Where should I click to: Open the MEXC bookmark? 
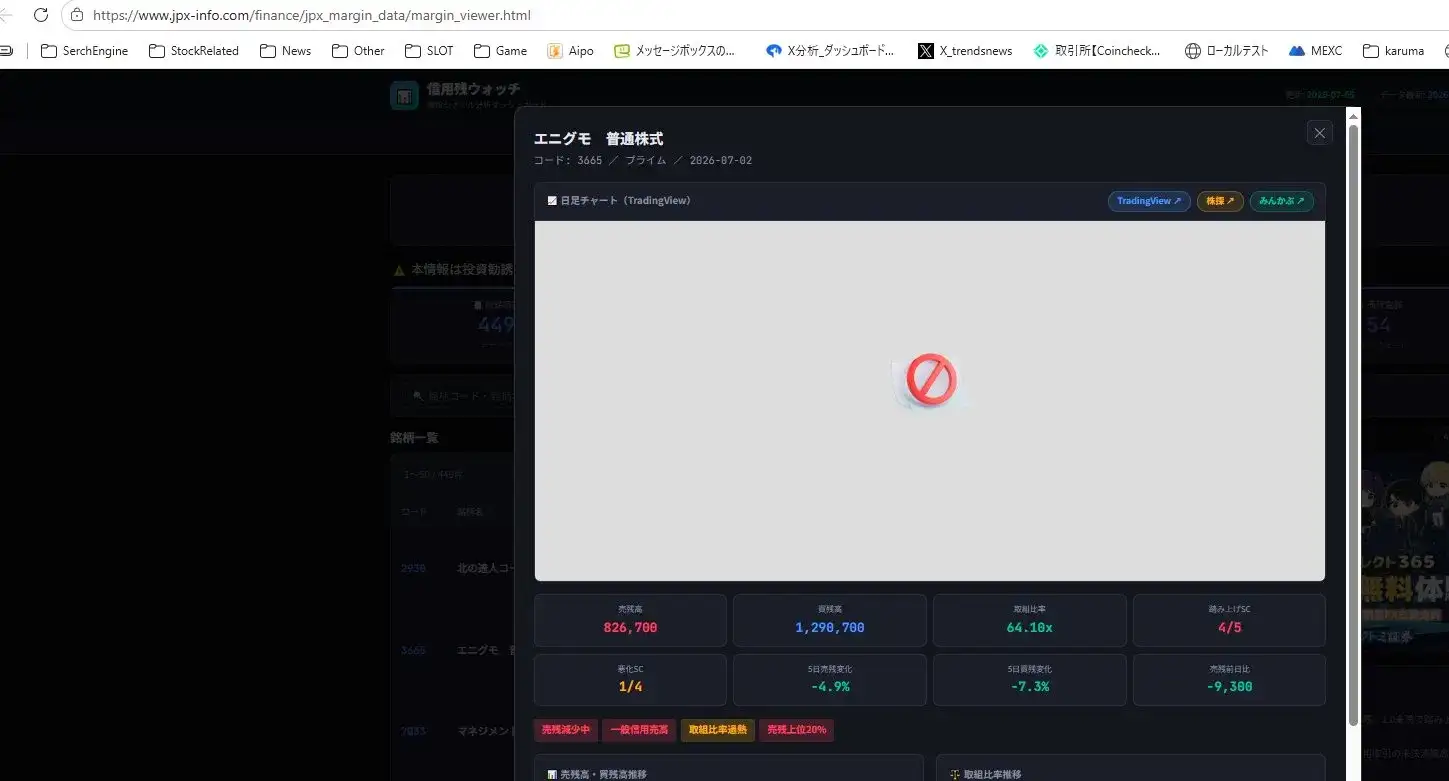pos(1315,51)
